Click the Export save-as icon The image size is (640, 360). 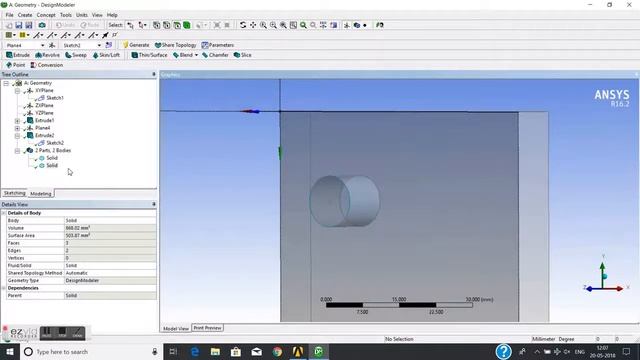pyautogui.click(x=29, y=25)
